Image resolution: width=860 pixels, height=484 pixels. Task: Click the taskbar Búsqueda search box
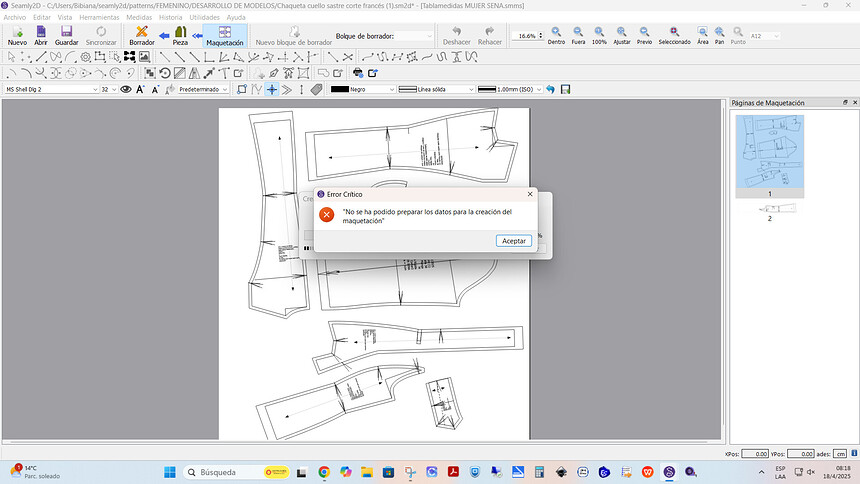point(236,472)
